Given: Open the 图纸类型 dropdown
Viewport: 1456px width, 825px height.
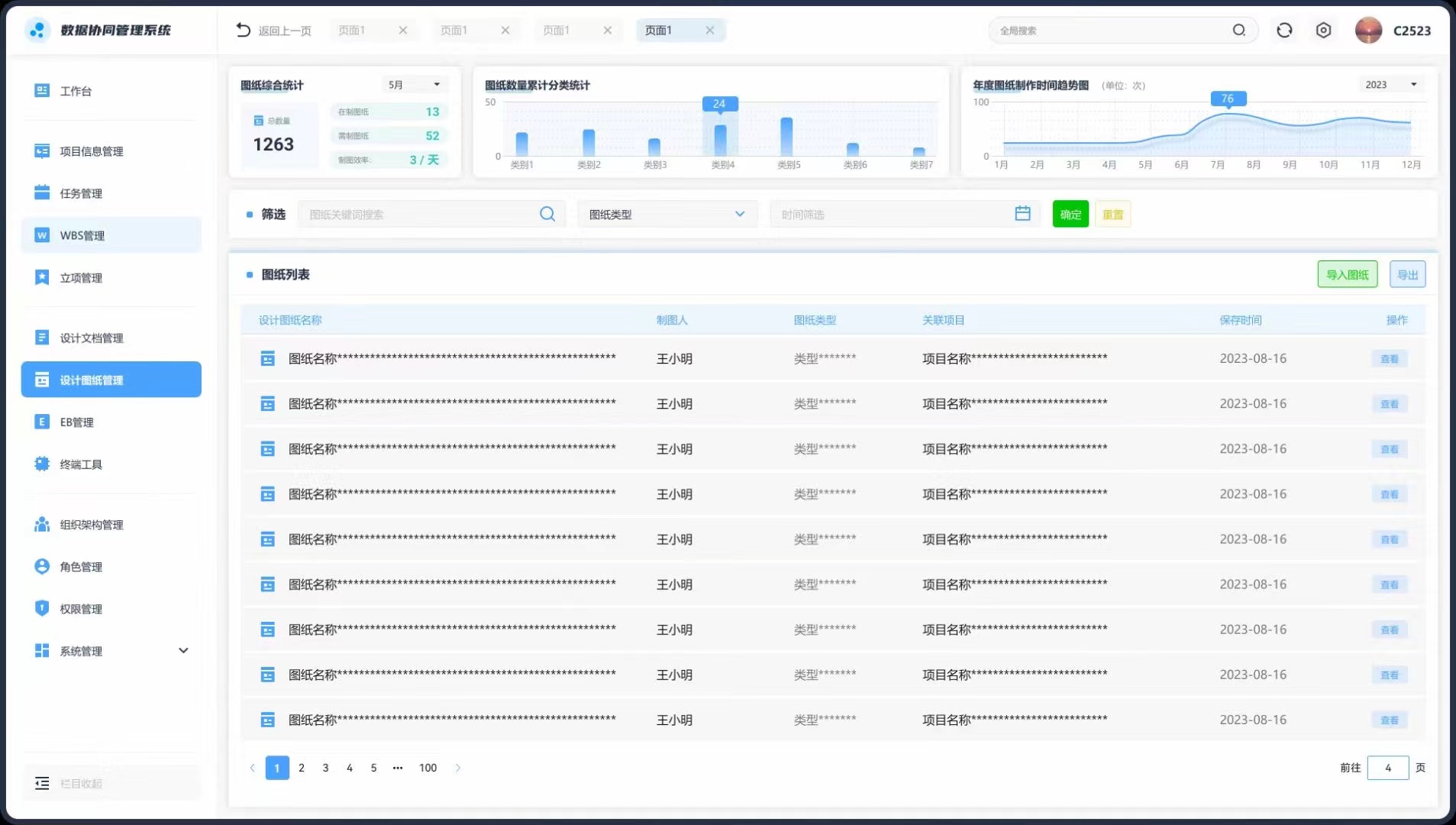Looking at the screenshot, I should pyautogui.click(x=667, y=214).
